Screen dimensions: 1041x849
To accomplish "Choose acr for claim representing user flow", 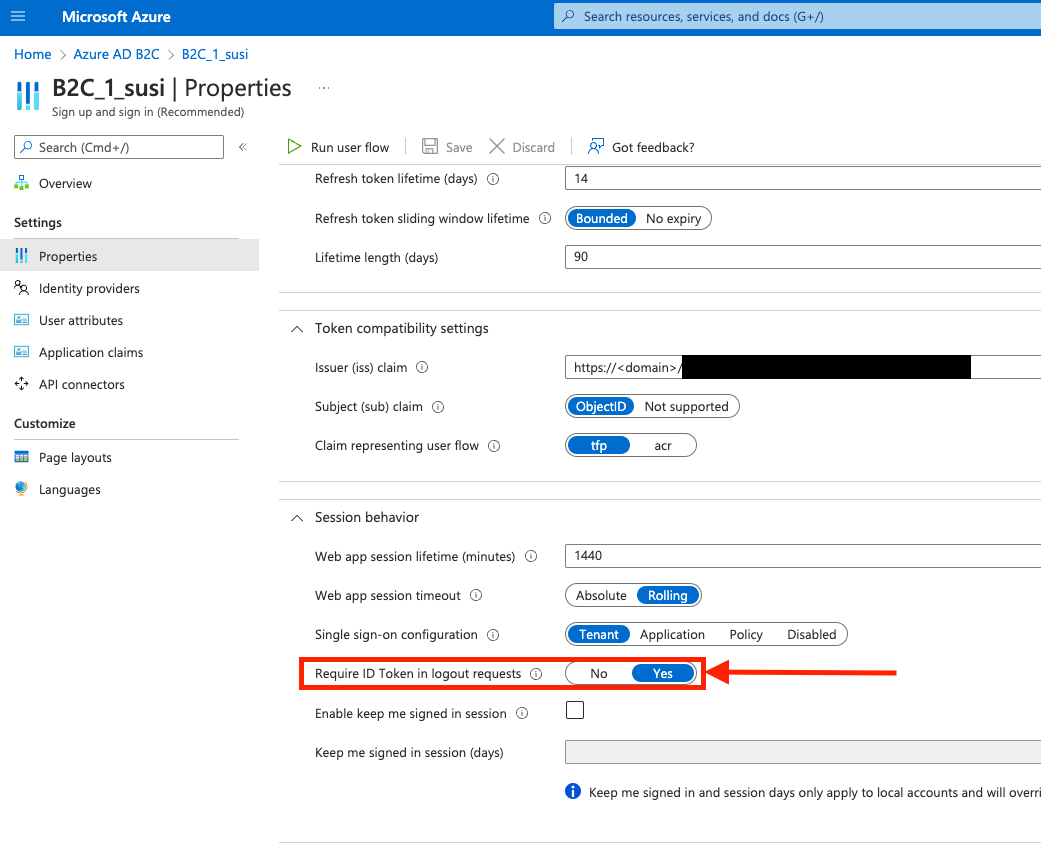I will coord(663,445).
